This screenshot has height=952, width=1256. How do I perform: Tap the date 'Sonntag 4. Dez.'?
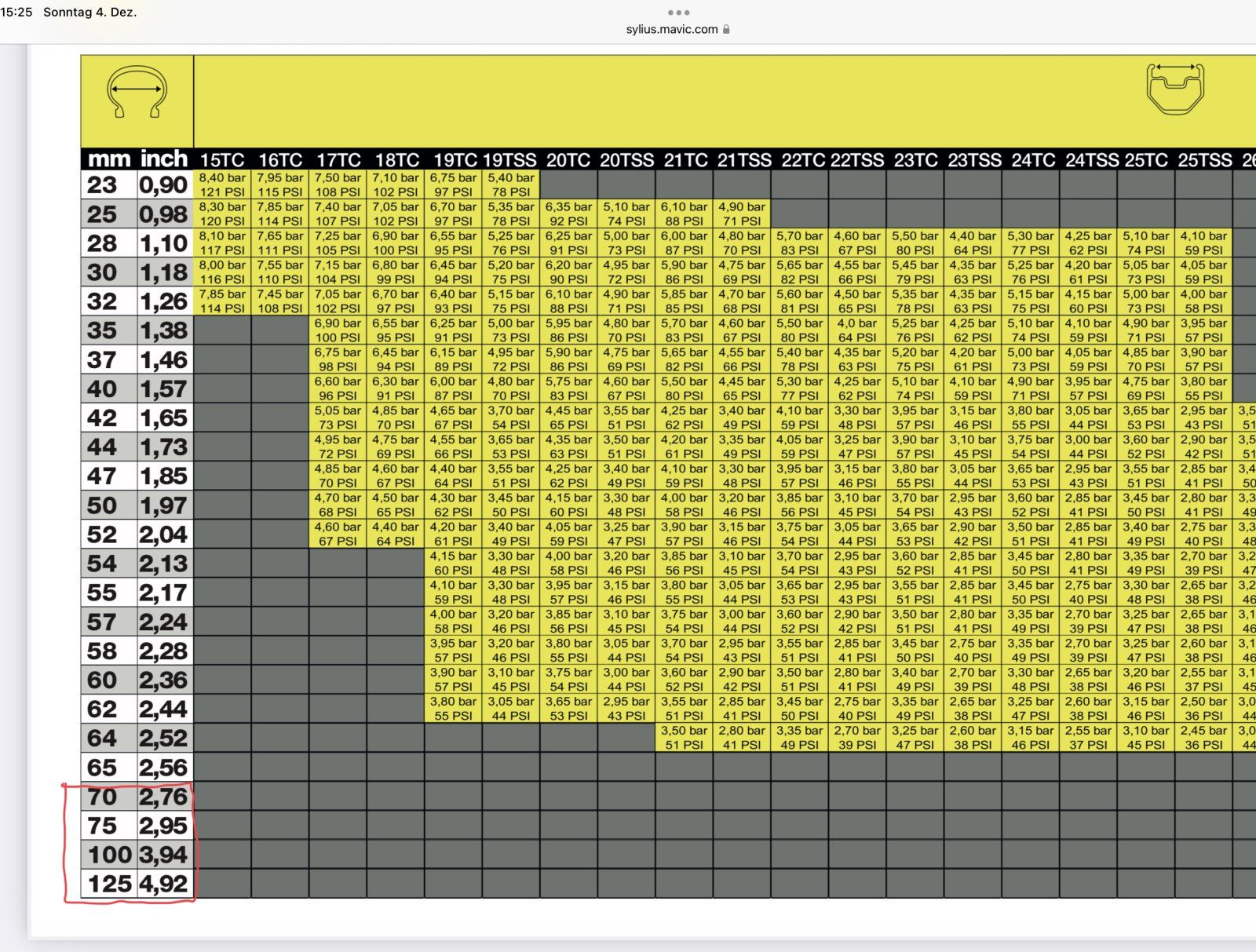pyautogui.click(x=89, y=12)
